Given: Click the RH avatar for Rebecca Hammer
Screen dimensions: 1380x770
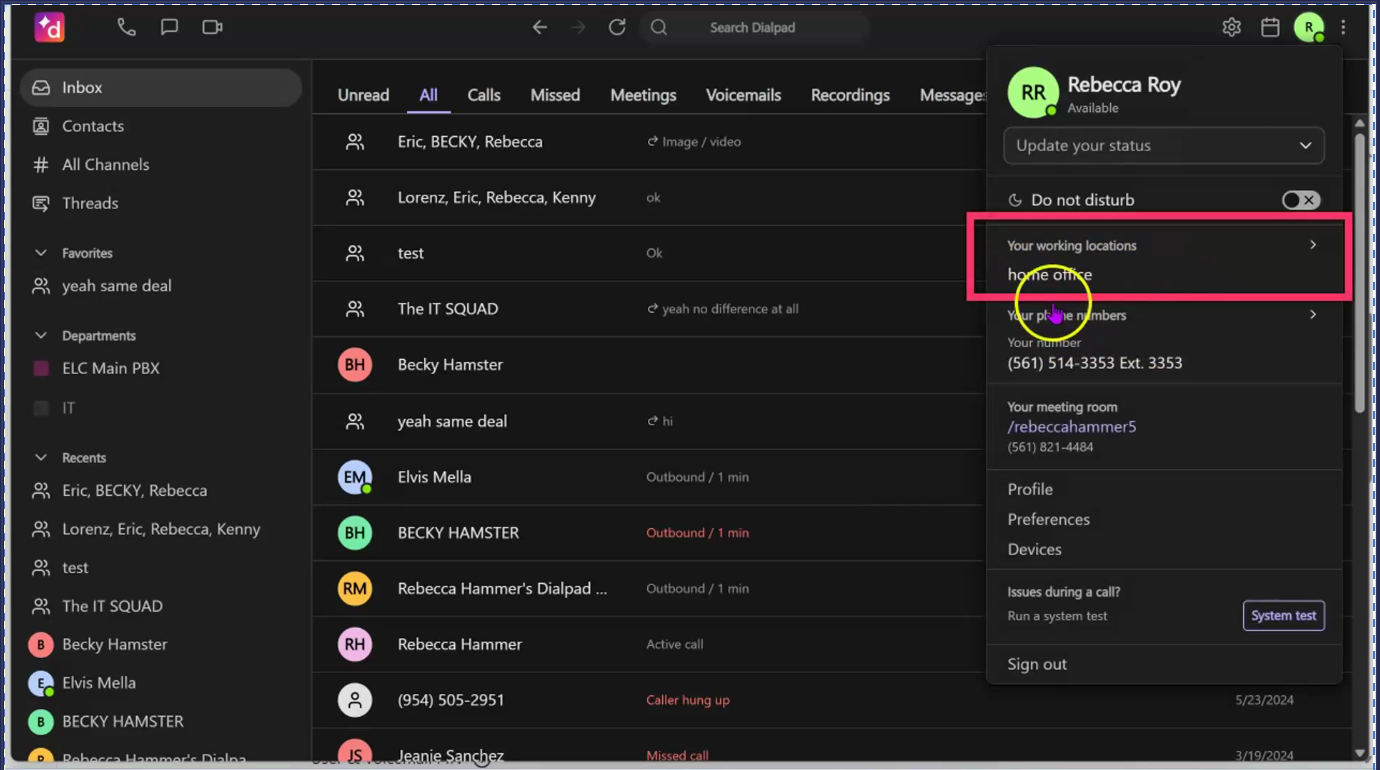Looking at the screenshot, I should click(x=355, y=645).
